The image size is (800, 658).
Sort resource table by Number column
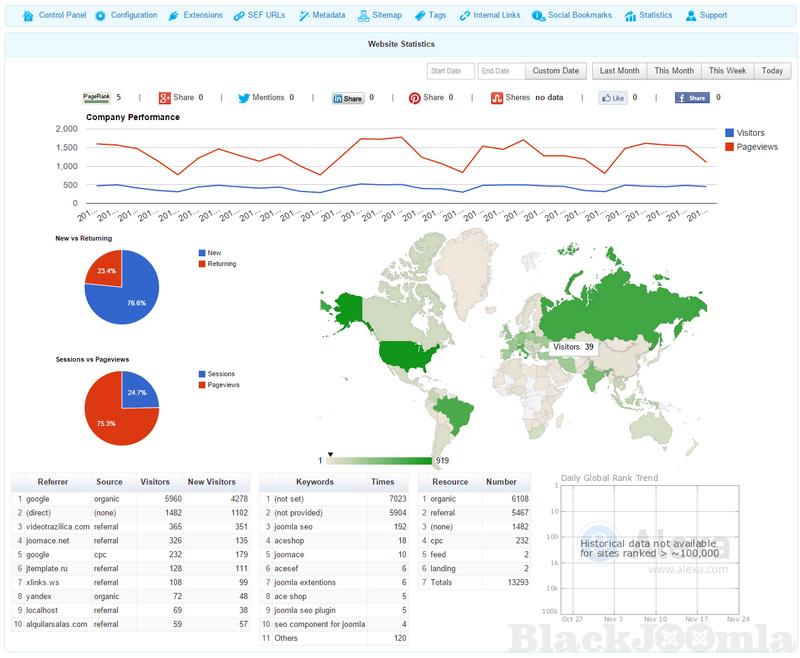[501, 482]
